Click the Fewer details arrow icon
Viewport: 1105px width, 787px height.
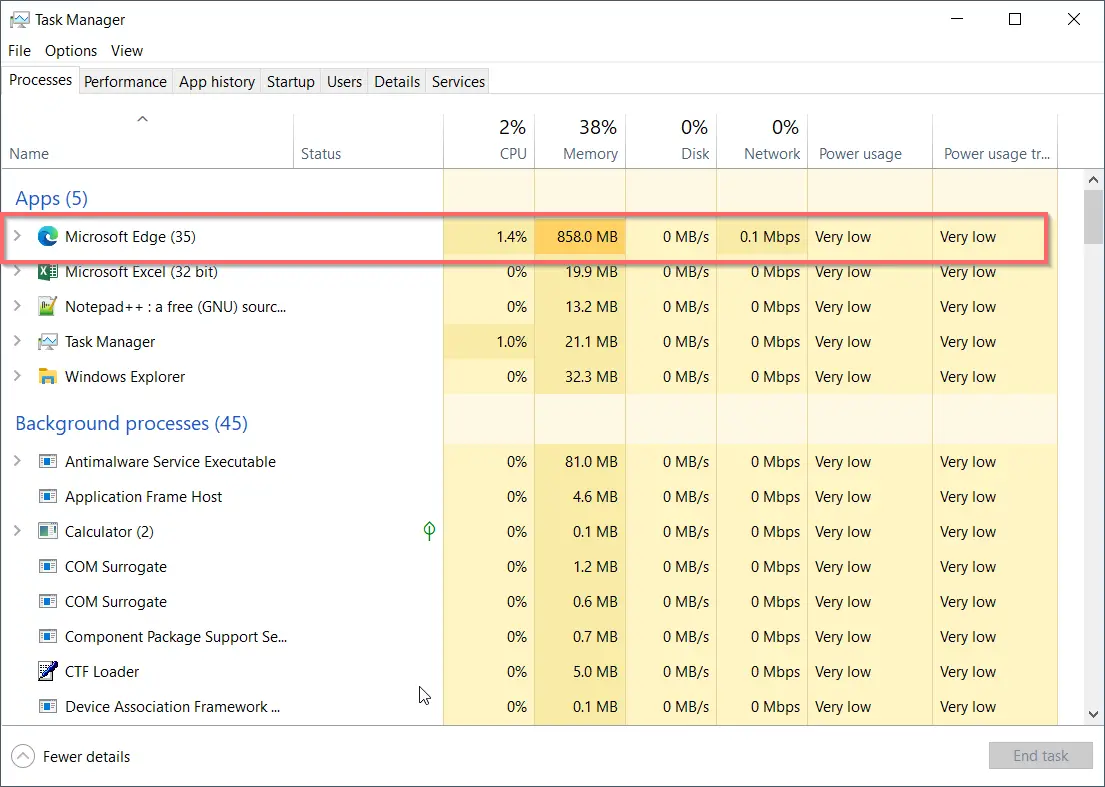pos(23,757)
